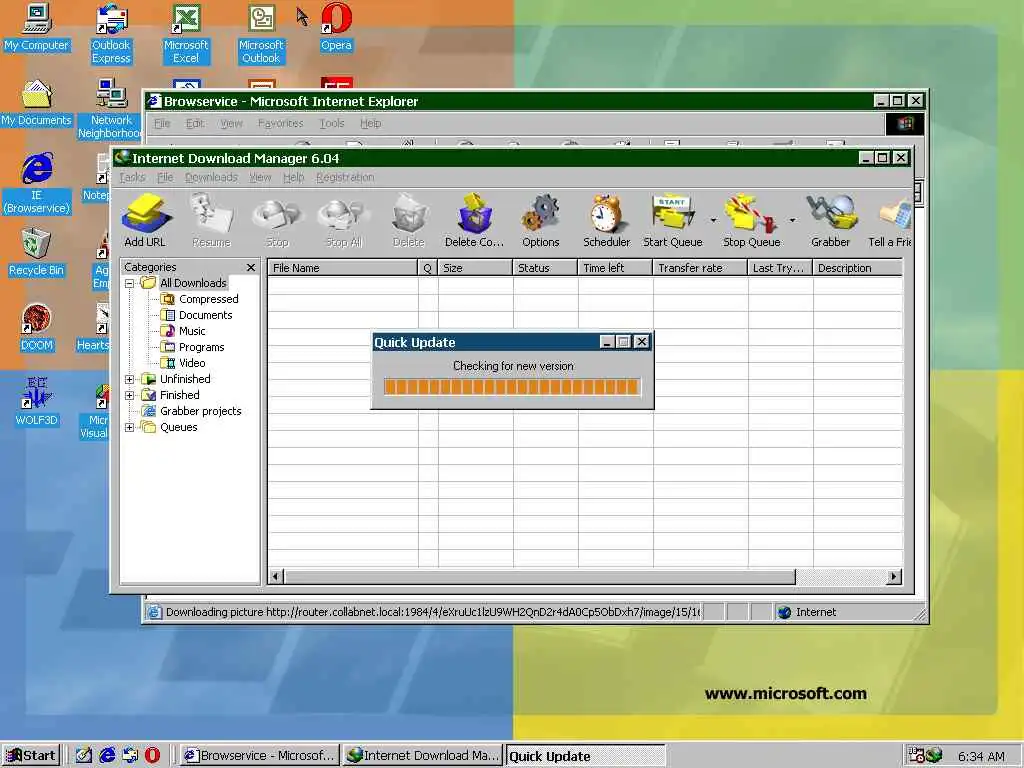
Task: Expand the Queues category node
Action: click(129, 427)
